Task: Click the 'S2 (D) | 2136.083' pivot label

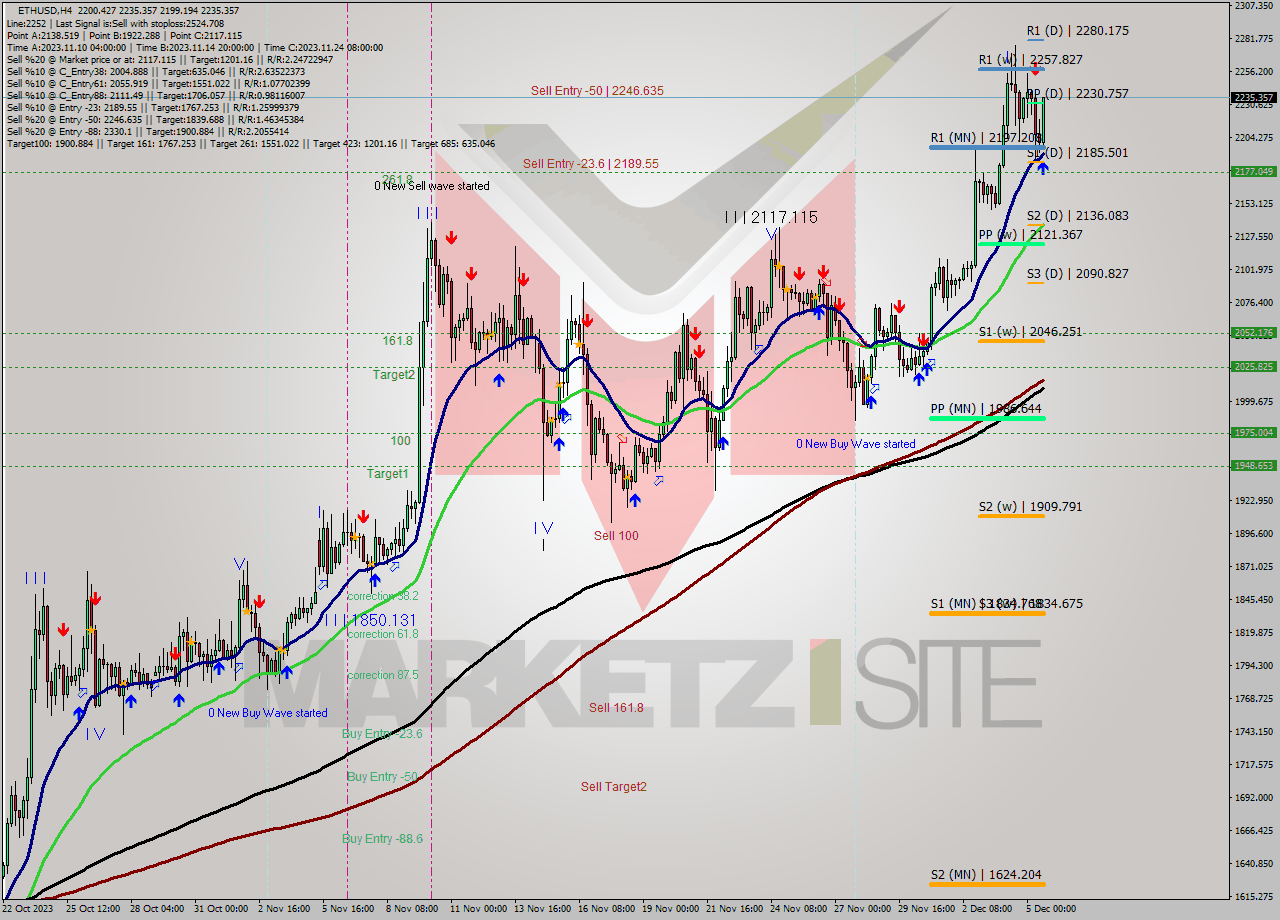Action: [x=1078, y=216]
